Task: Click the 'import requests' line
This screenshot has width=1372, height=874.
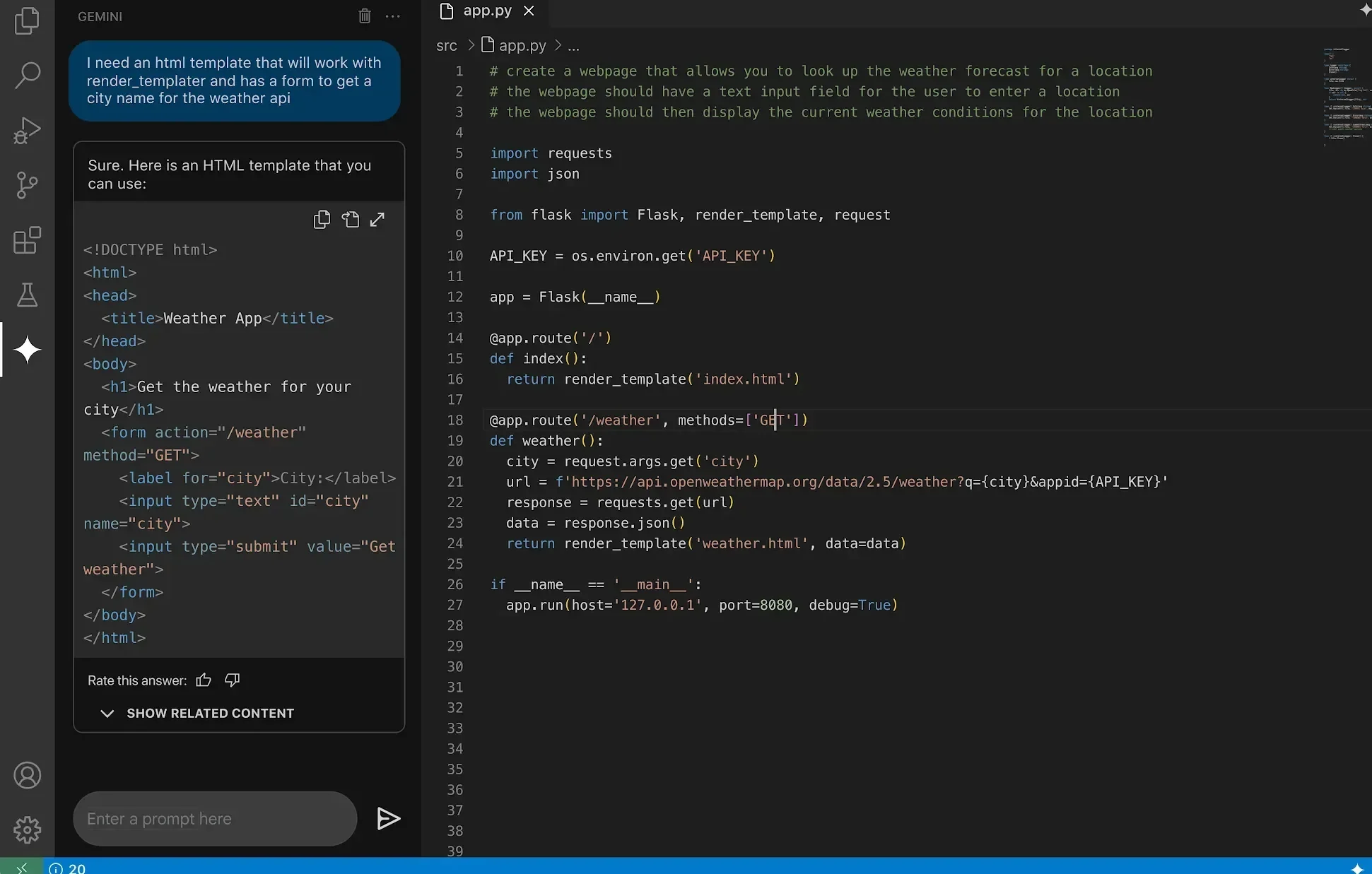Action: pos(551,153)
